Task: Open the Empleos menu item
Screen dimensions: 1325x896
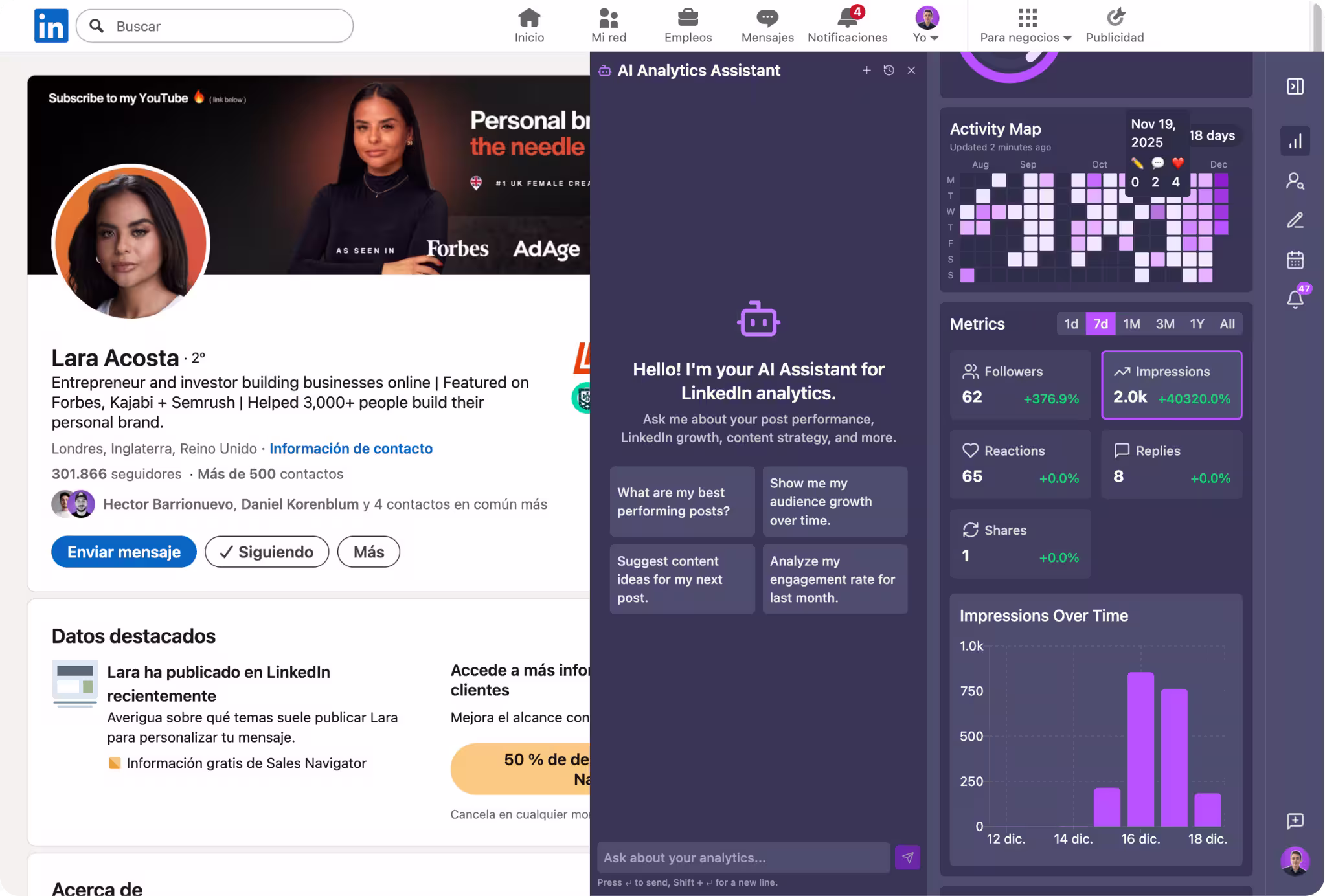Action: [x=688, y=17]
